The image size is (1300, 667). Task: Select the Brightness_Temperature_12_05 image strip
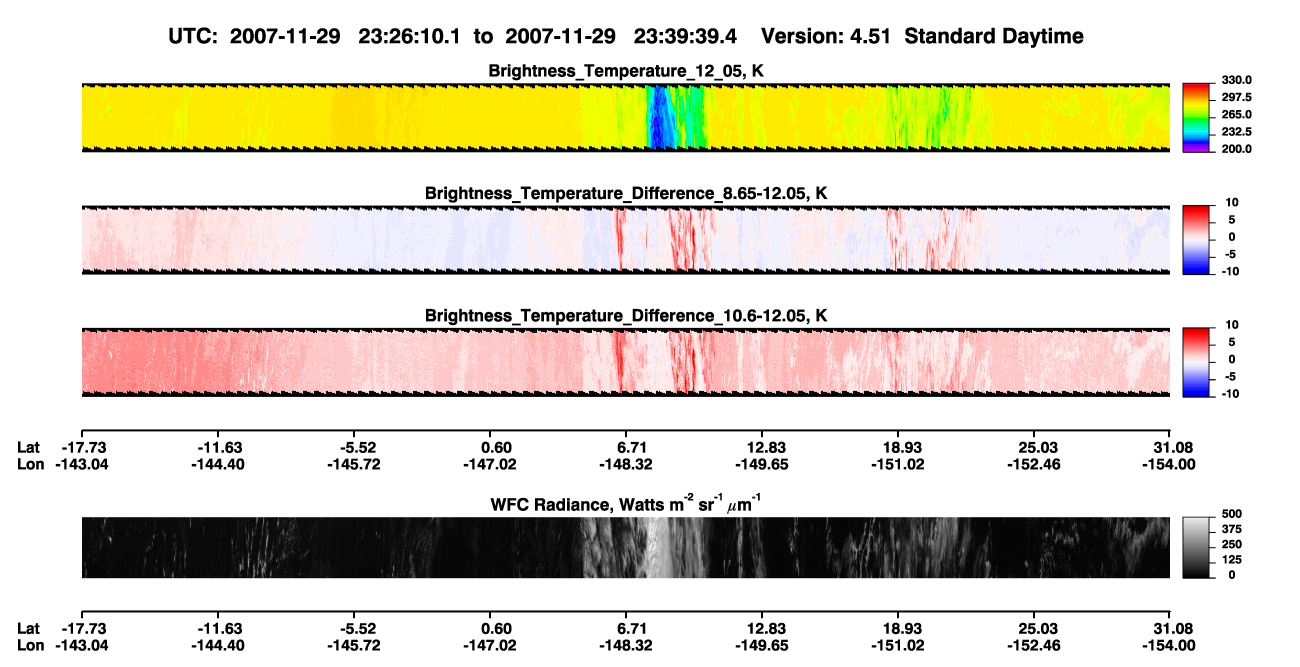coord(625,117)
